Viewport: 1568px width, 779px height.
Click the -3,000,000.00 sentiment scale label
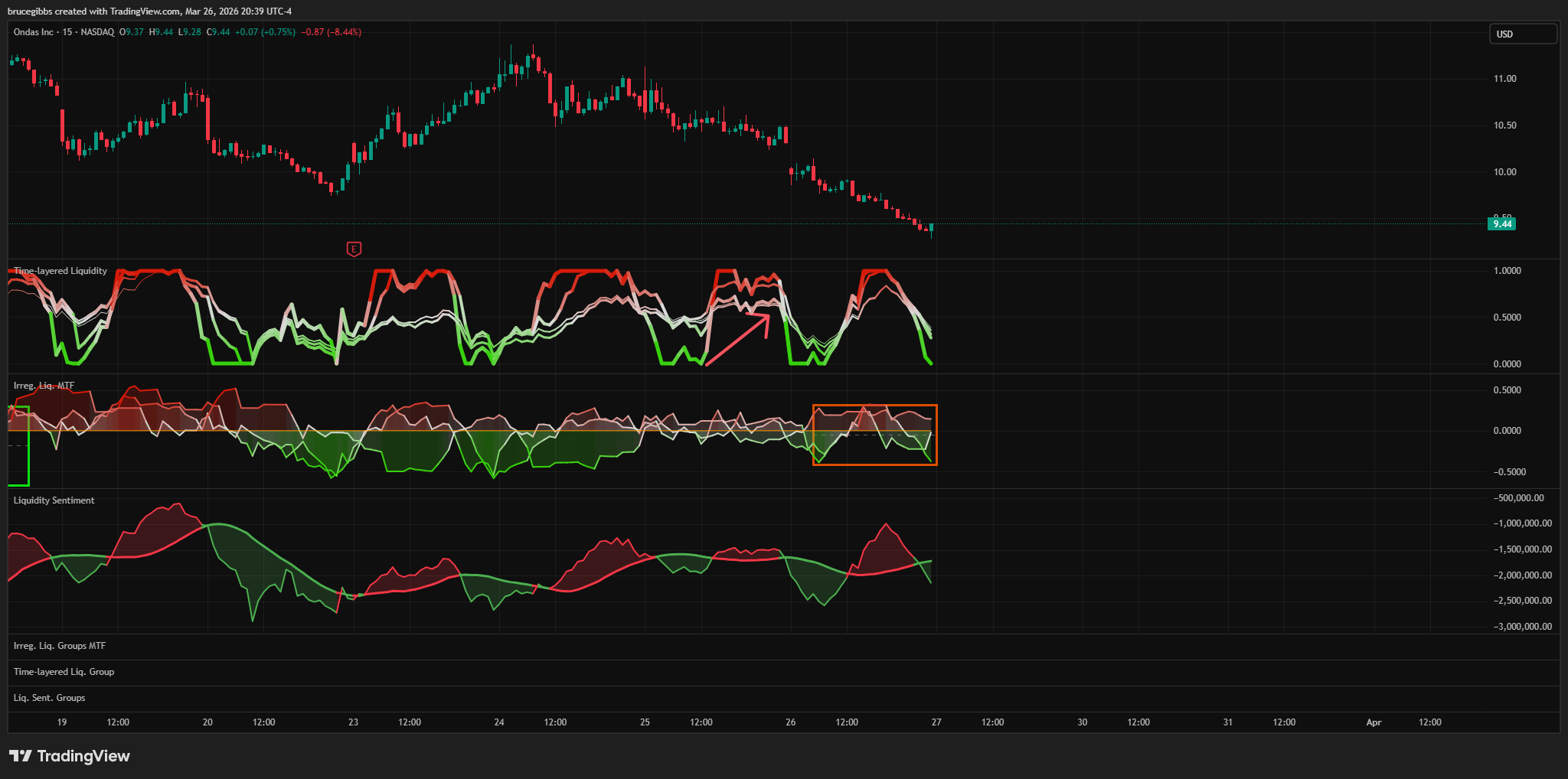click(x=1522, y=627)
